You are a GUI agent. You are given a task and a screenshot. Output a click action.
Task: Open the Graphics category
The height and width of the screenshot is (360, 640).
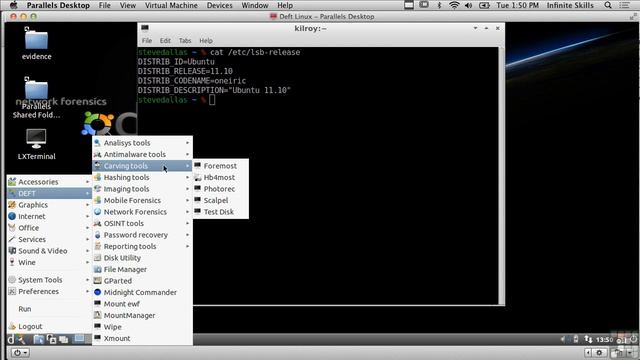(49, 204)
